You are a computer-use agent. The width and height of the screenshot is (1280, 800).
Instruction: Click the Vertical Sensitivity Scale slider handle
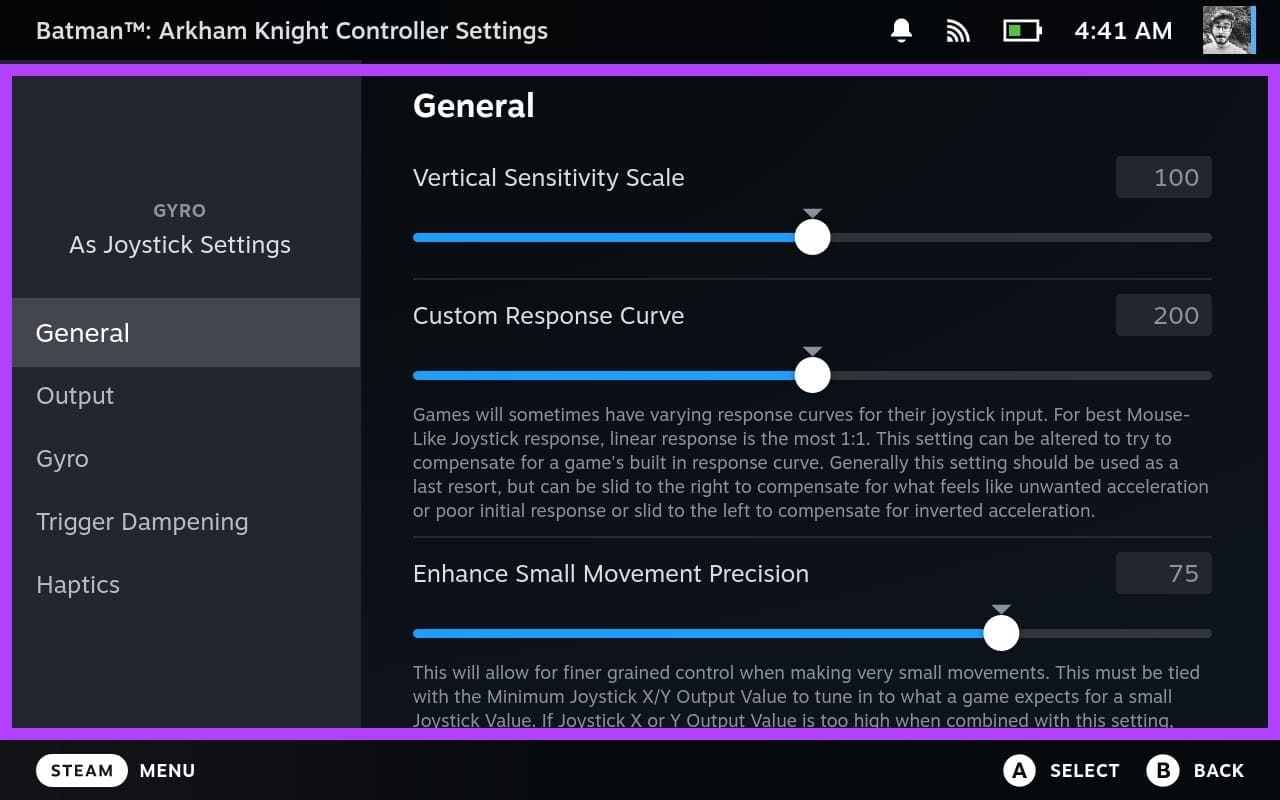[x=812, y=238]
